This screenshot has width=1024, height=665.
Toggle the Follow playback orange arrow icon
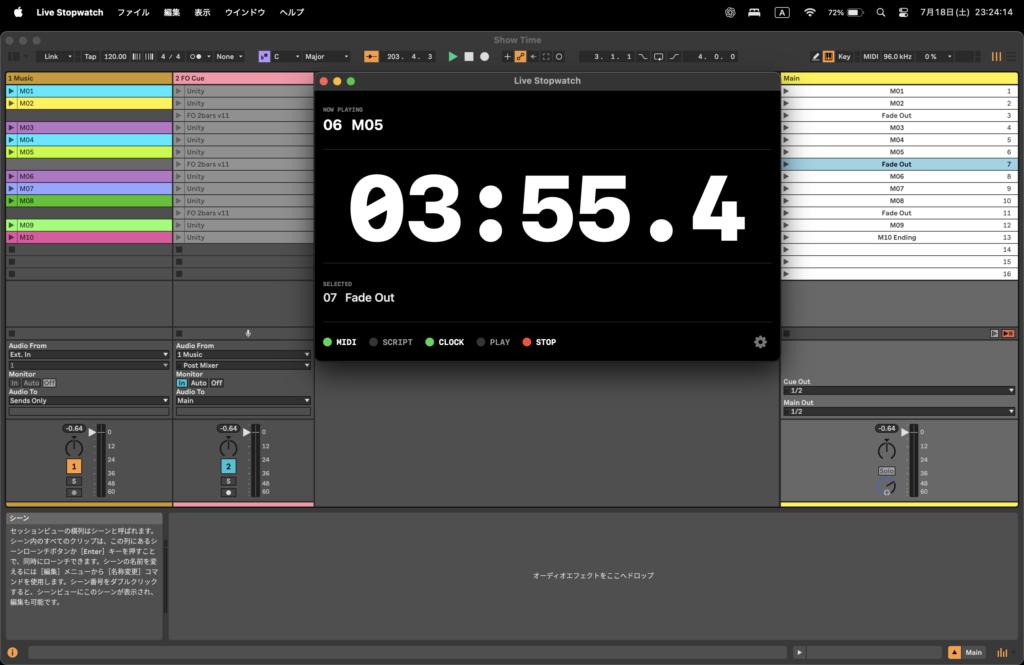[x=371, y=57]
